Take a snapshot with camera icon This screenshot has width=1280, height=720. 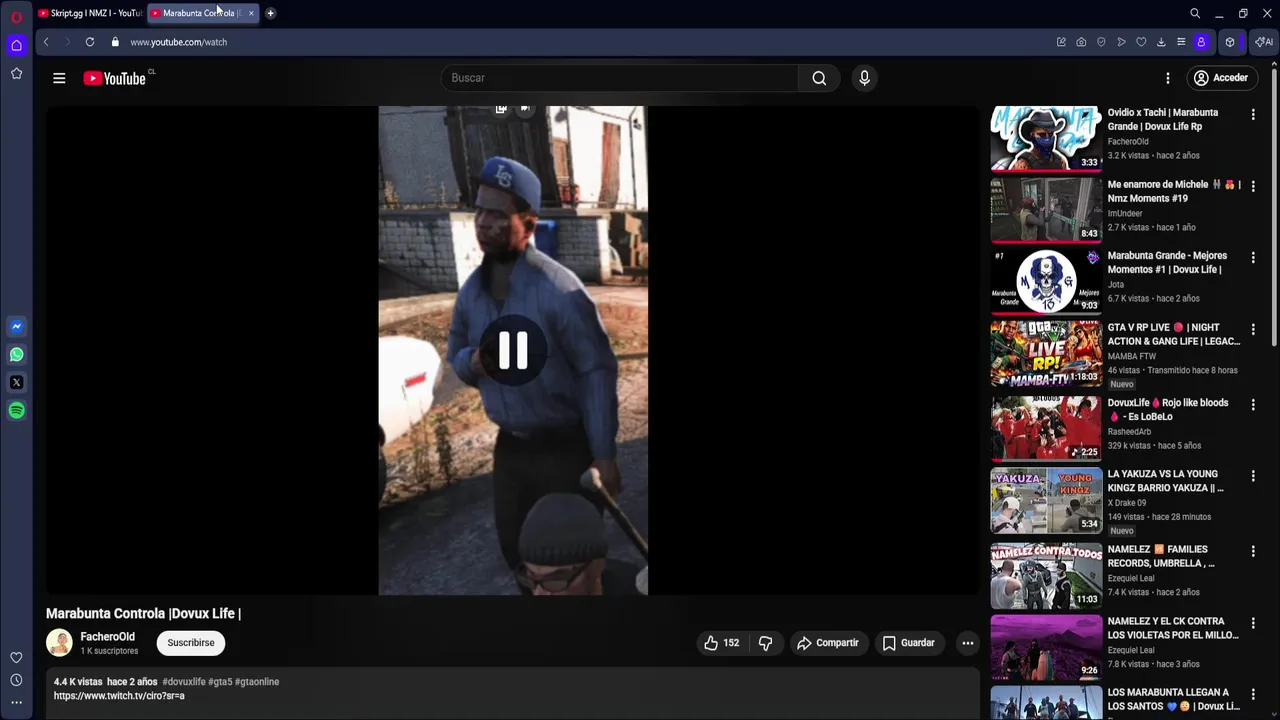[x=1081, y=42]
